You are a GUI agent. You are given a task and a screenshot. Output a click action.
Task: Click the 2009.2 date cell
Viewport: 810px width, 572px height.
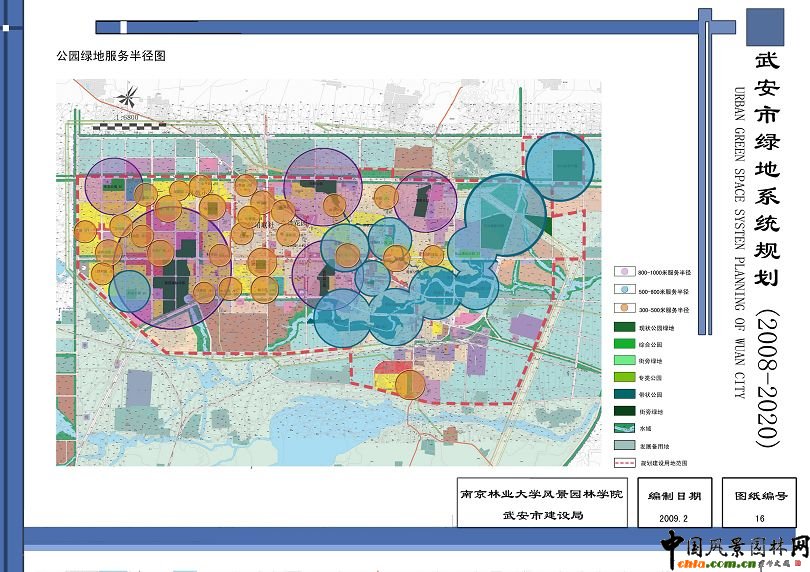674,519
